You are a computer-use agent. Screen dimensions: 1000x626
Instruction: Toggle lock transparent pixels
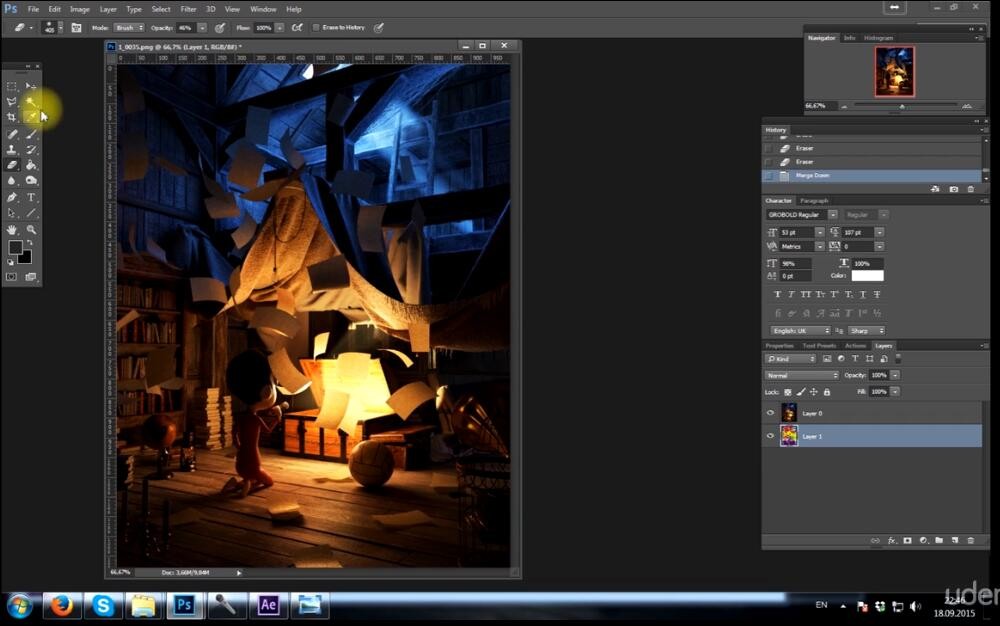tap(788, 392)
